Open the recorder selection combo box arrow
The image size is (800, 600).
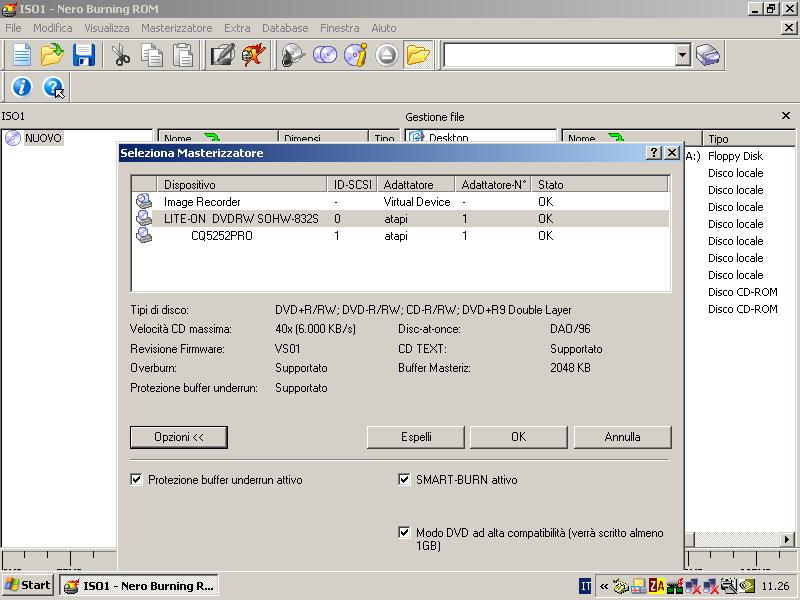[683, 55]
